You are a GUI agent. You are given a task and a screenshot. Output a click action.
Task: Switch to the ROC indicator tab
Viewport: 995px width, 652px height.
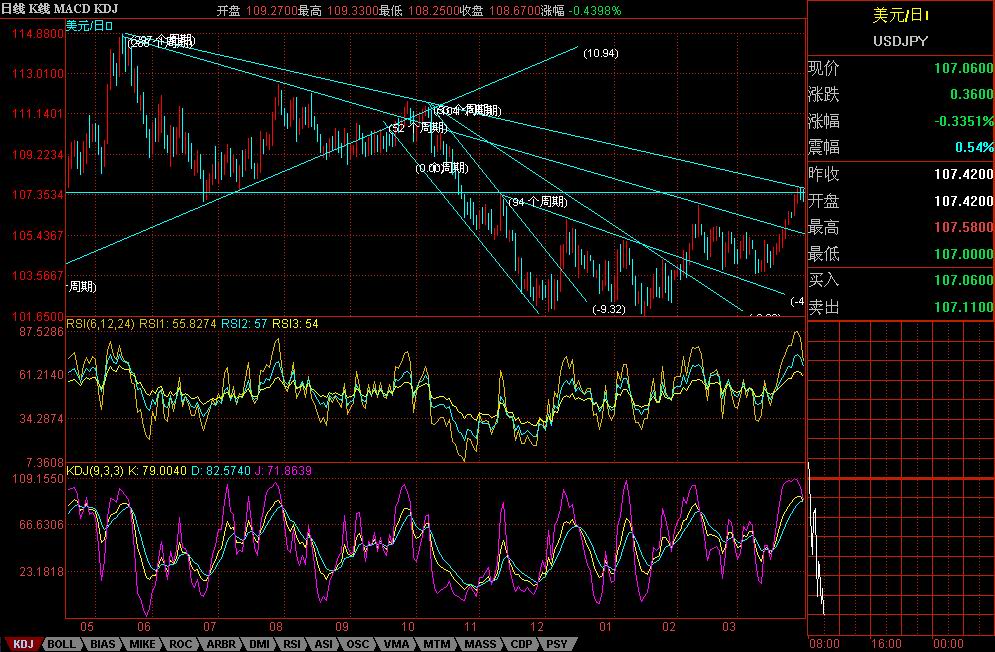(180, 644)
